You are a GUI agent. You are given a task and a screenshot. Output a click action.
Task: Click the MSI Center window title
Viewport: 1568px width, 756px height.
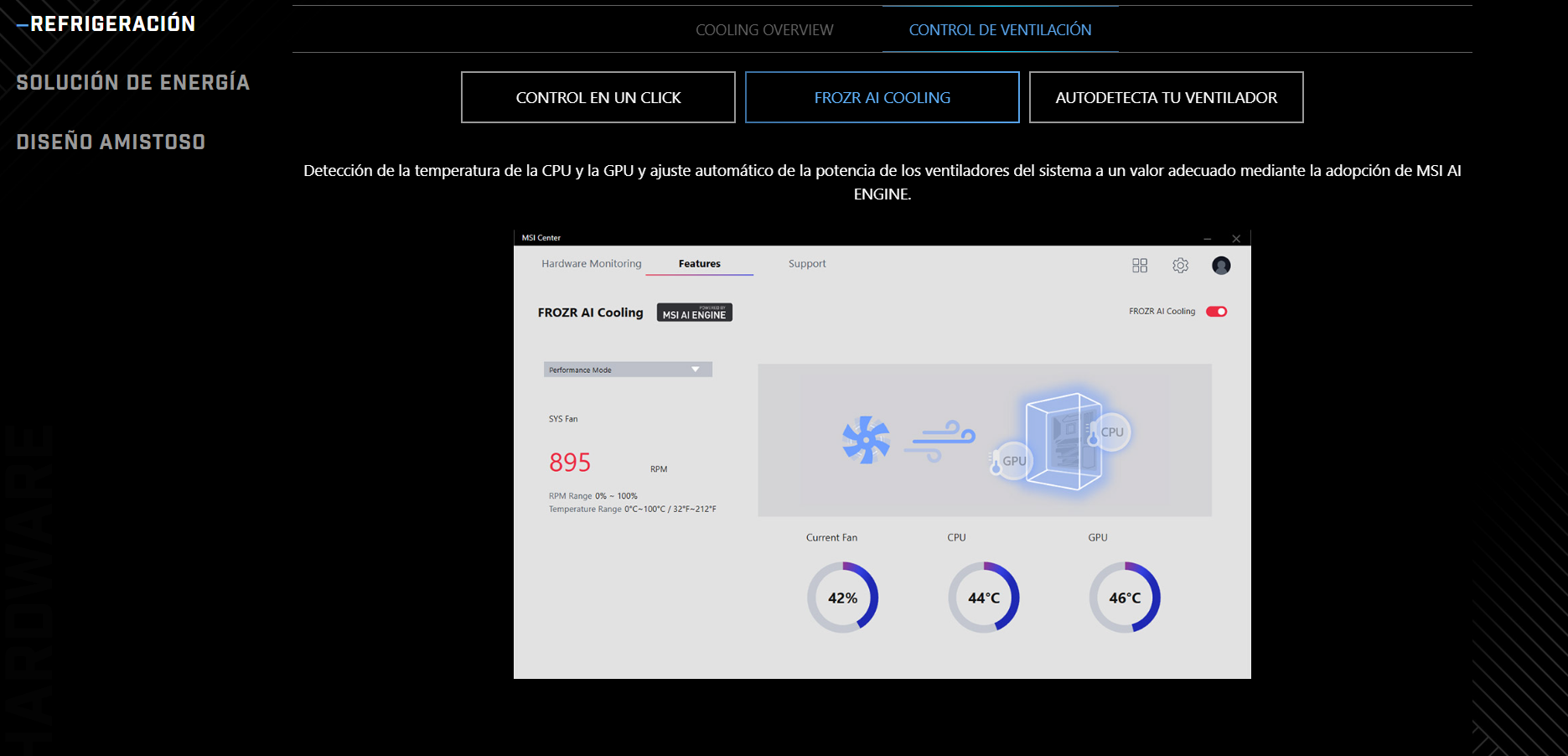541,238
